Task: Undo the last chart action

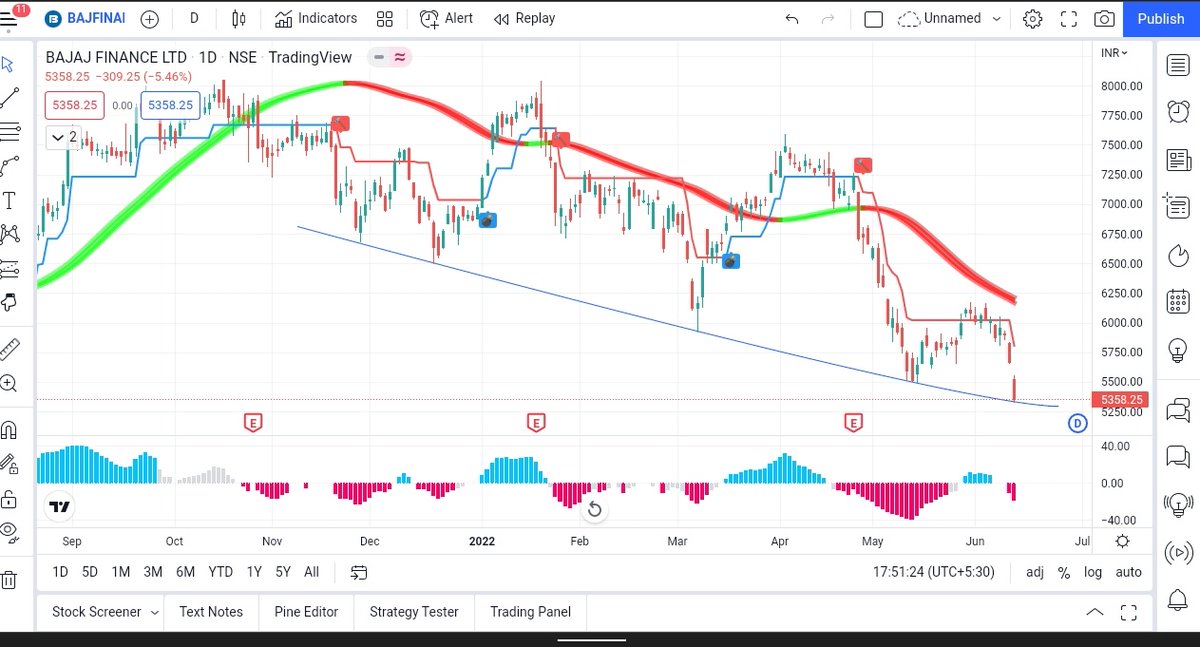Action: [x=792, y=18]
